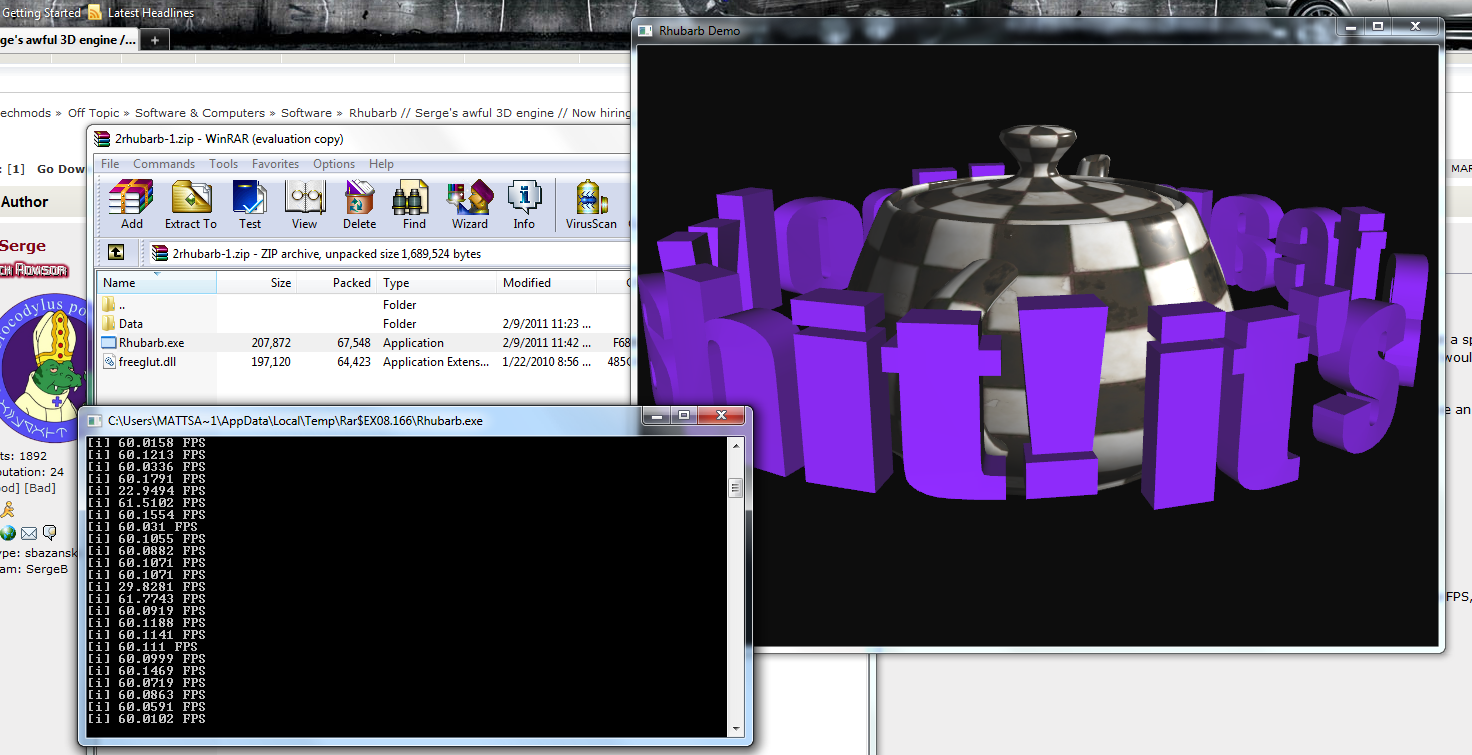This screenshot has height=755, width=1472.
Task: Click the console vertical scrollbar thumb
Action: tap(736, 488)
